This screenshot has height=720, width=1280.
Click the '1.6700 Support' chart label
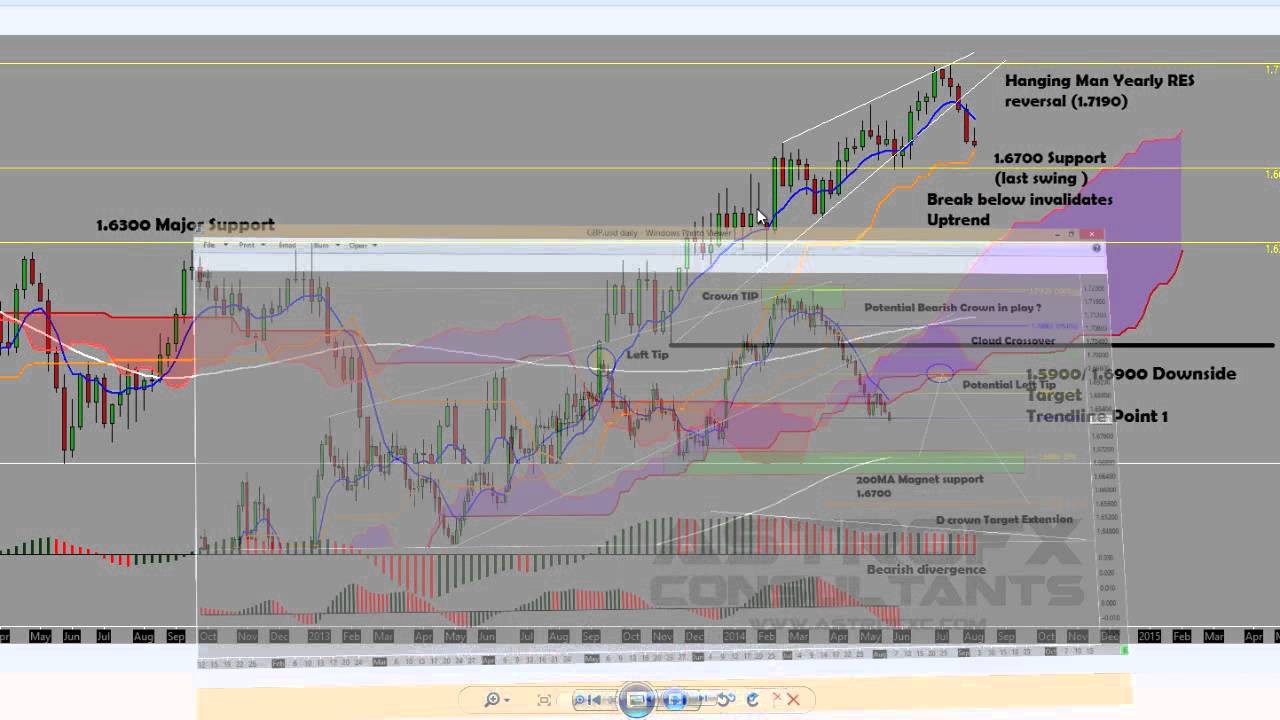(x=1049, y=158)
